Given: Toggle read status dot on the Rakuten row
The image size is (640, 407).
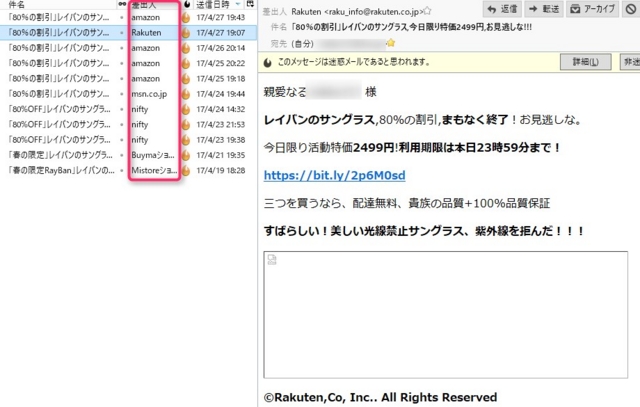Looking at the screenshot, I should [x=122, y=33].
